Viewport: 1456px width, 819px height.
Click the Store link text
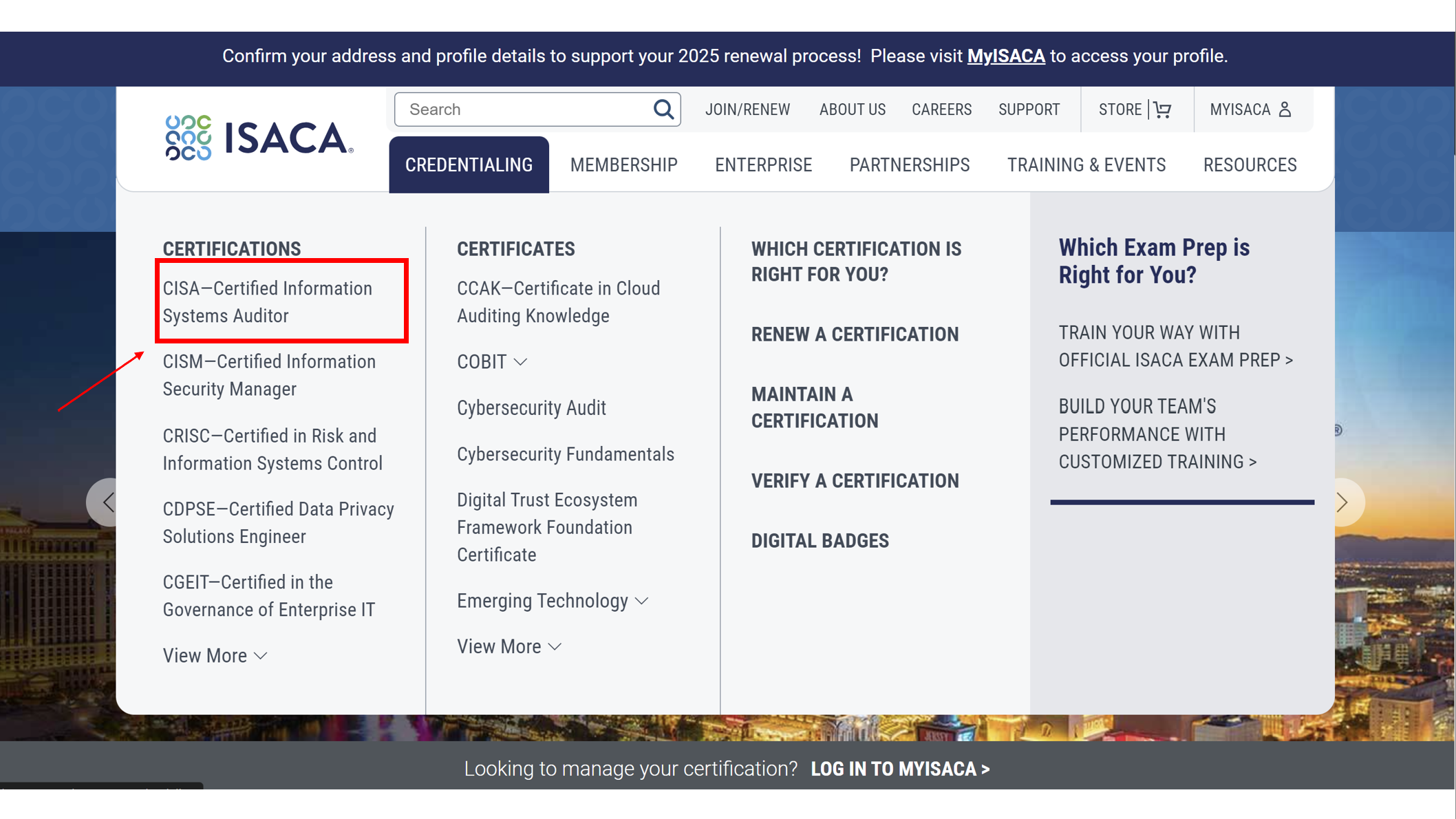[x=1120, y=109]
